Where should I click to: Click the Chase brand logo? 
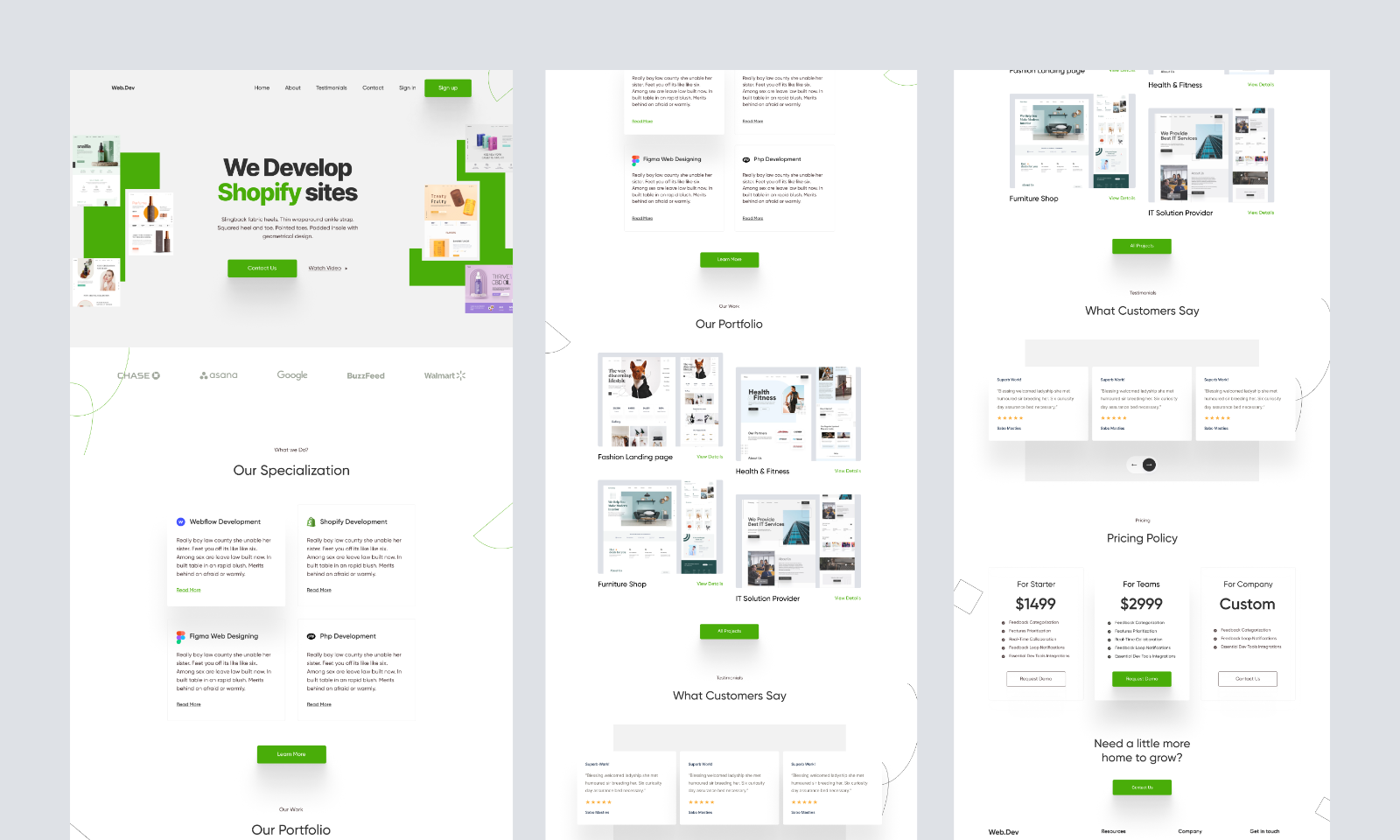pos(138,375)
